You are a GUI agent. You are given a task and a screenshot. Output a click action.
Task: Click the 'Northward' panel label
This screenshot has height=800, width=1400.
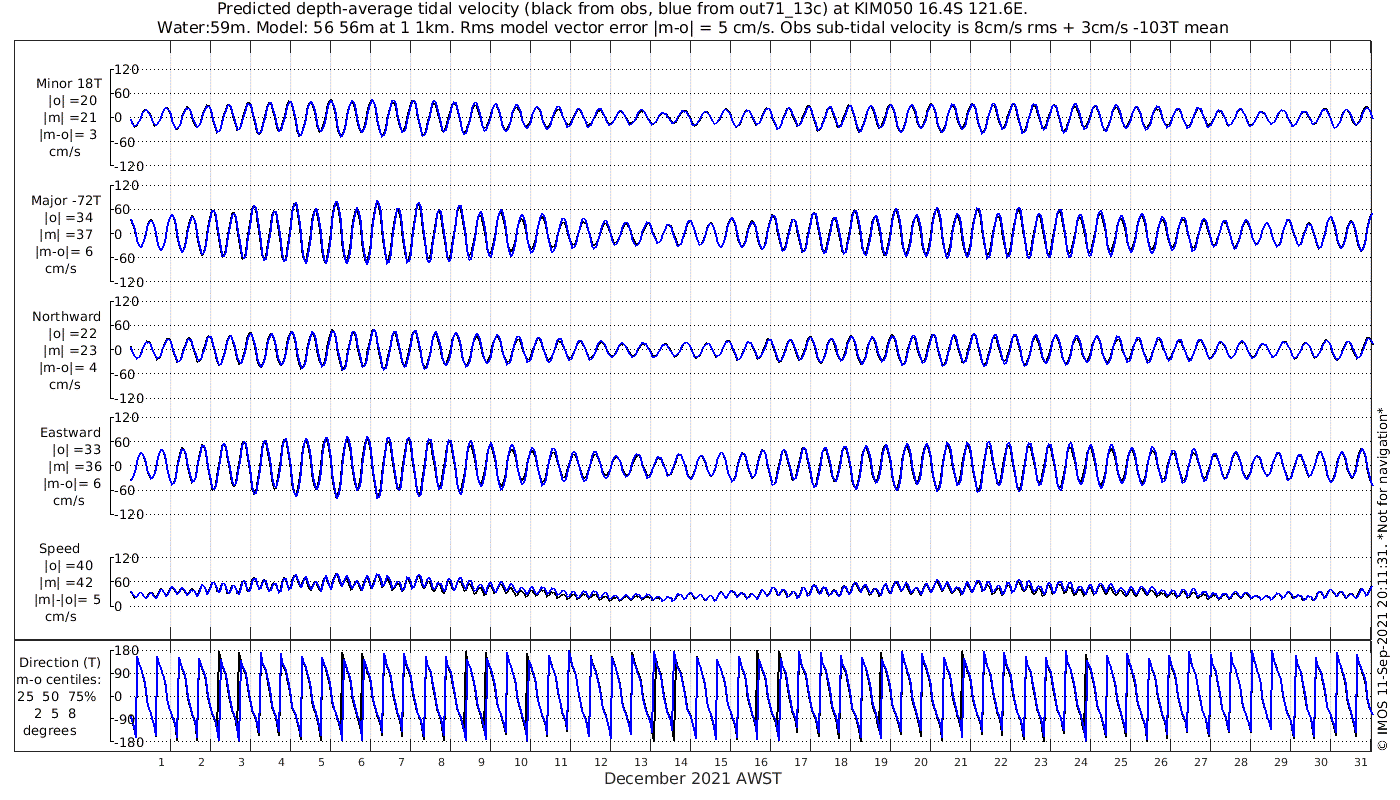66,317
